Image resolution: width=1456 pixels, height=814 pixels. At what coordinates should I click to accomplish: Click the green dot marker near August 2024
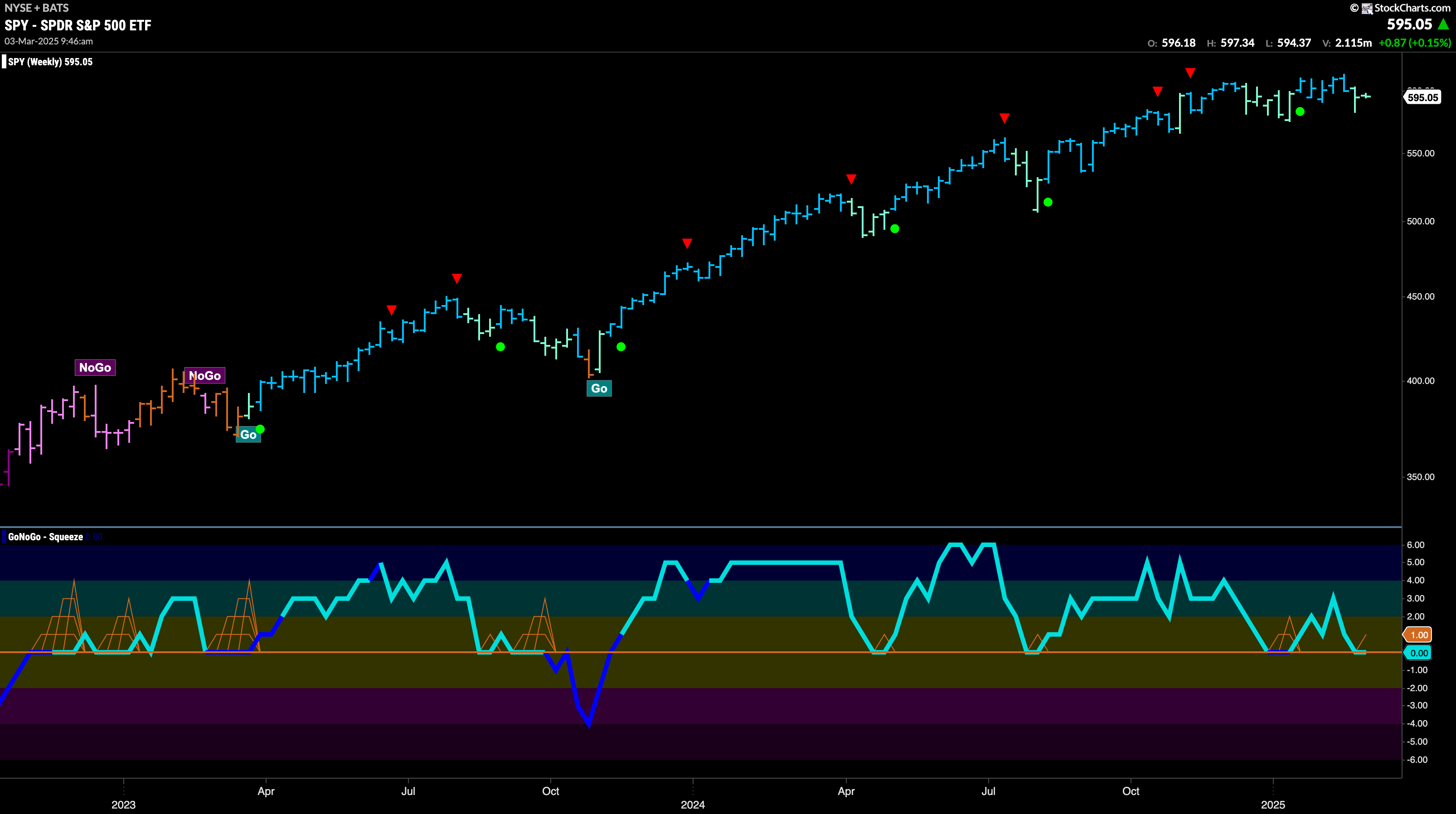(1048, 203)
